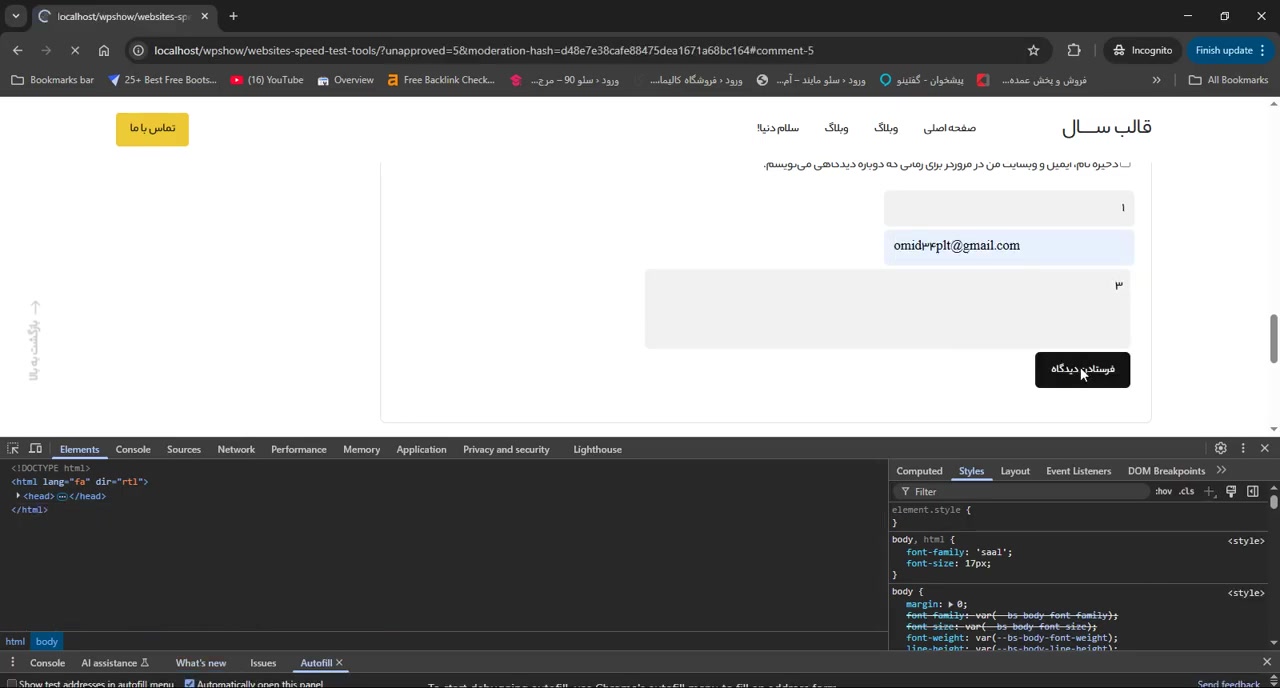1280x688 pixels.
Task: Expand the hidden bookmarks overflow chevron
Action: tap(1156, 80)
